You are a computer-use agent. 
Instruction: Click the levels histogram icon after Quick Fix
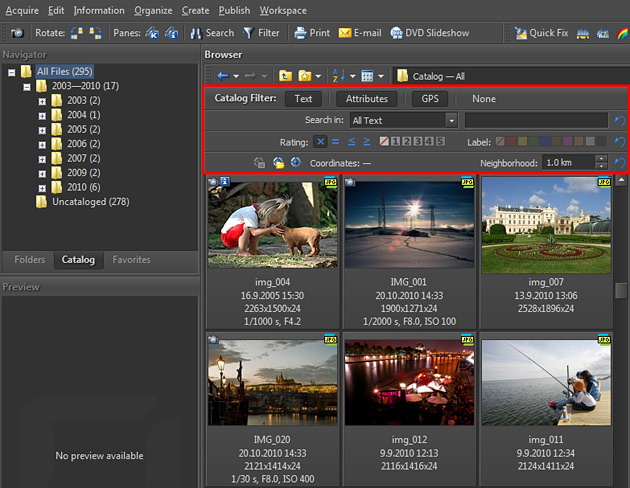pyautogui.click(x=583, y=34)
